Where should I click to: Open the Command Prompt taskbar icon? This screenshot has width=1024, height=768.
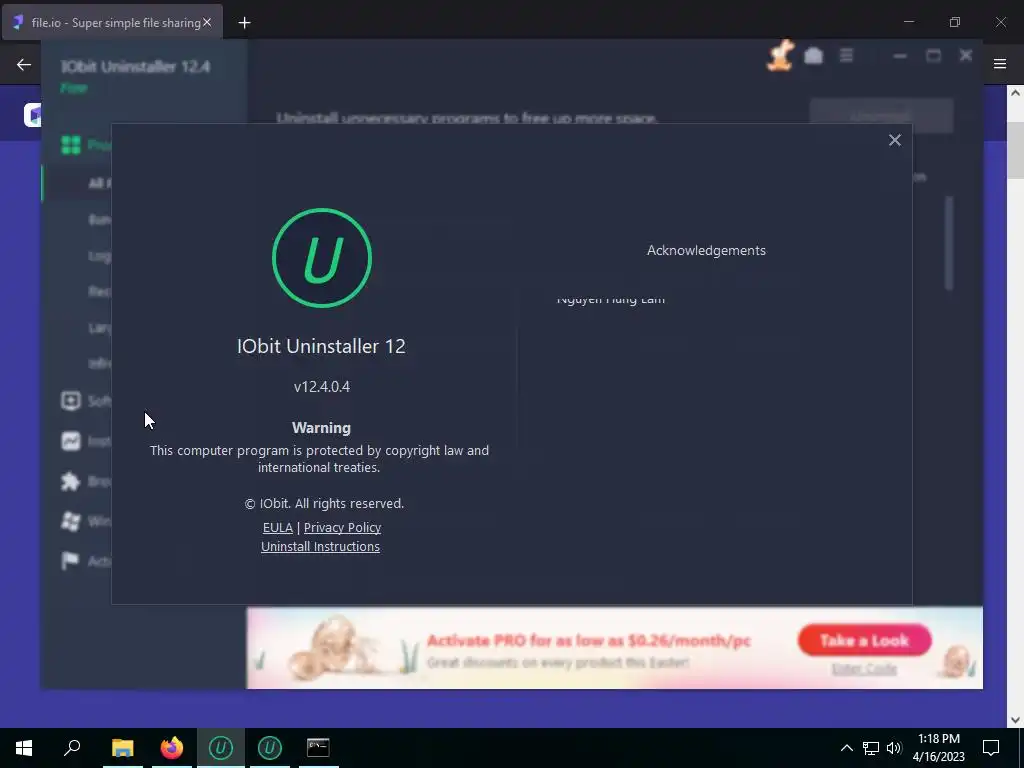tap(319, 748)
